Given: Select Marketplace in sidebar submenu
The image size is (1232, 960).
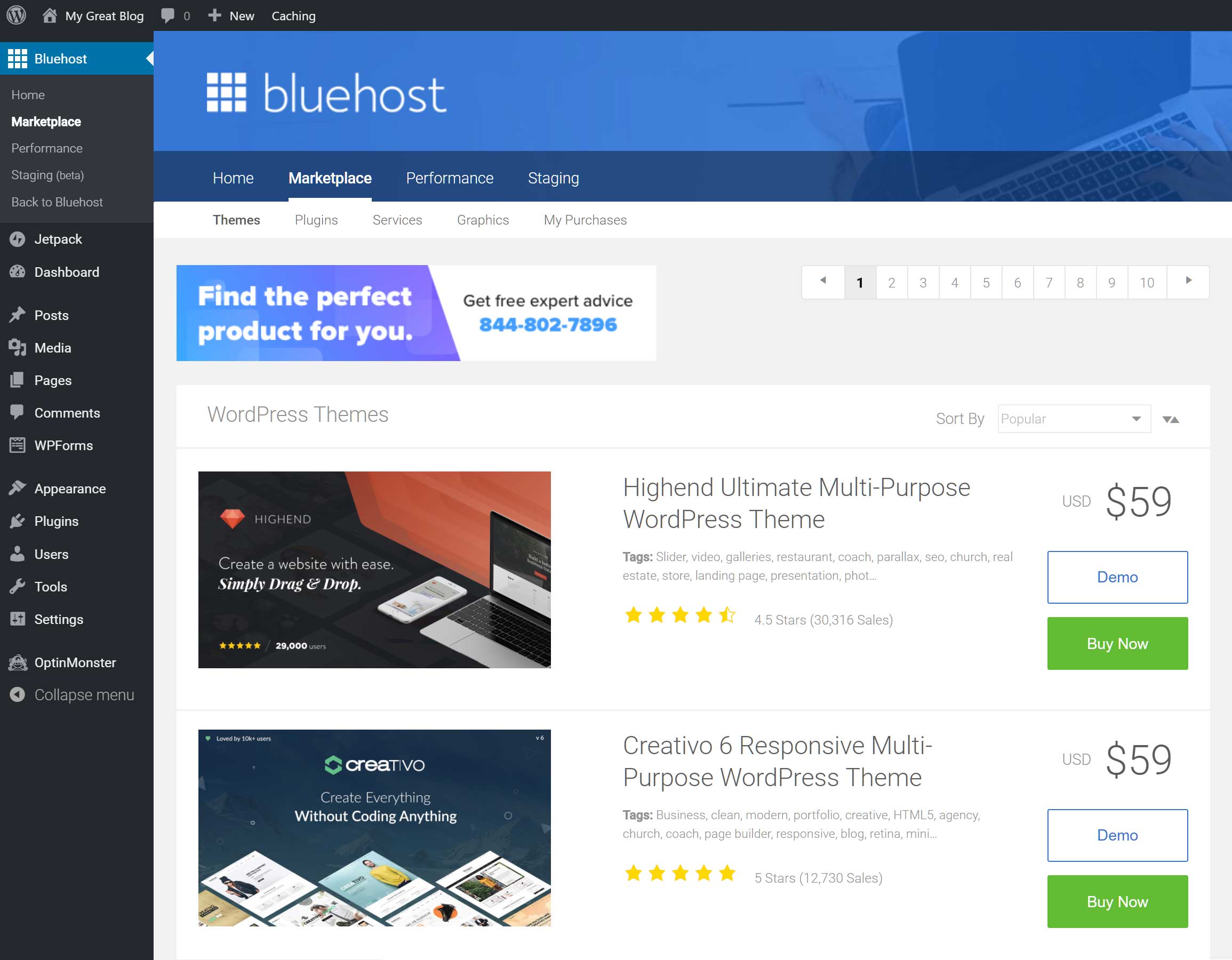Looking at the screenshot, I should [x=46, y=122].
